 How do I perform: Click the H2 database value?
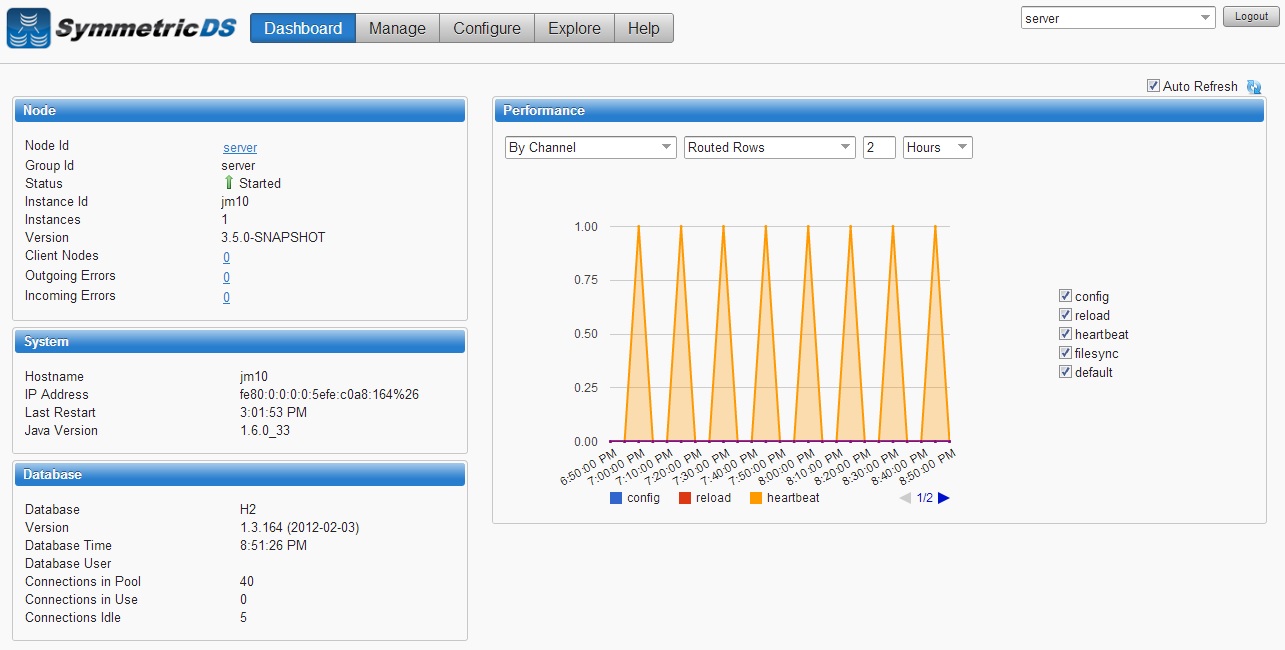click(248, 510)
